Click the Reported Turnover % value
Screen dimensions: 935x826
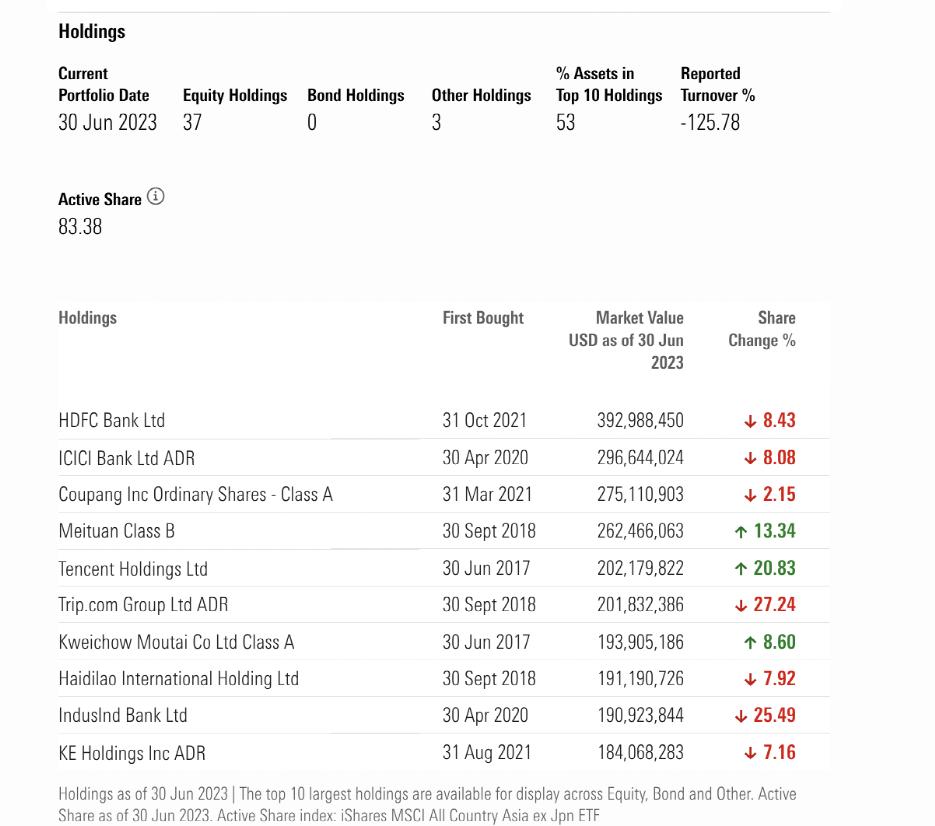coord(710,123)
